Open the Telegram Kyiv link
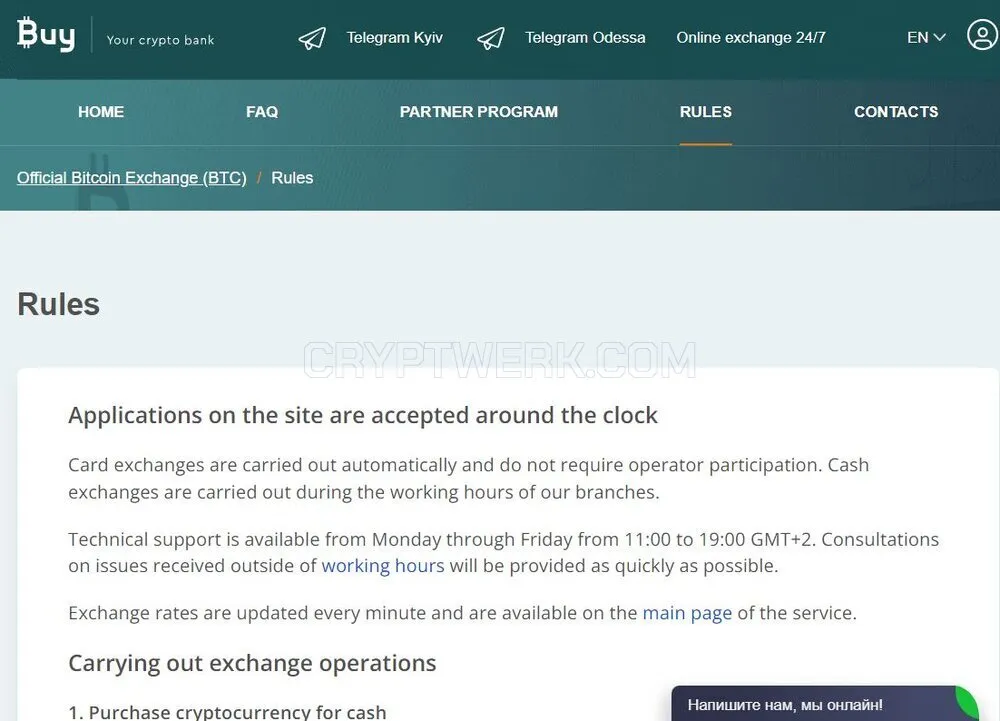The height and width of the screenshot is (721, 1000). pos(394,38)
